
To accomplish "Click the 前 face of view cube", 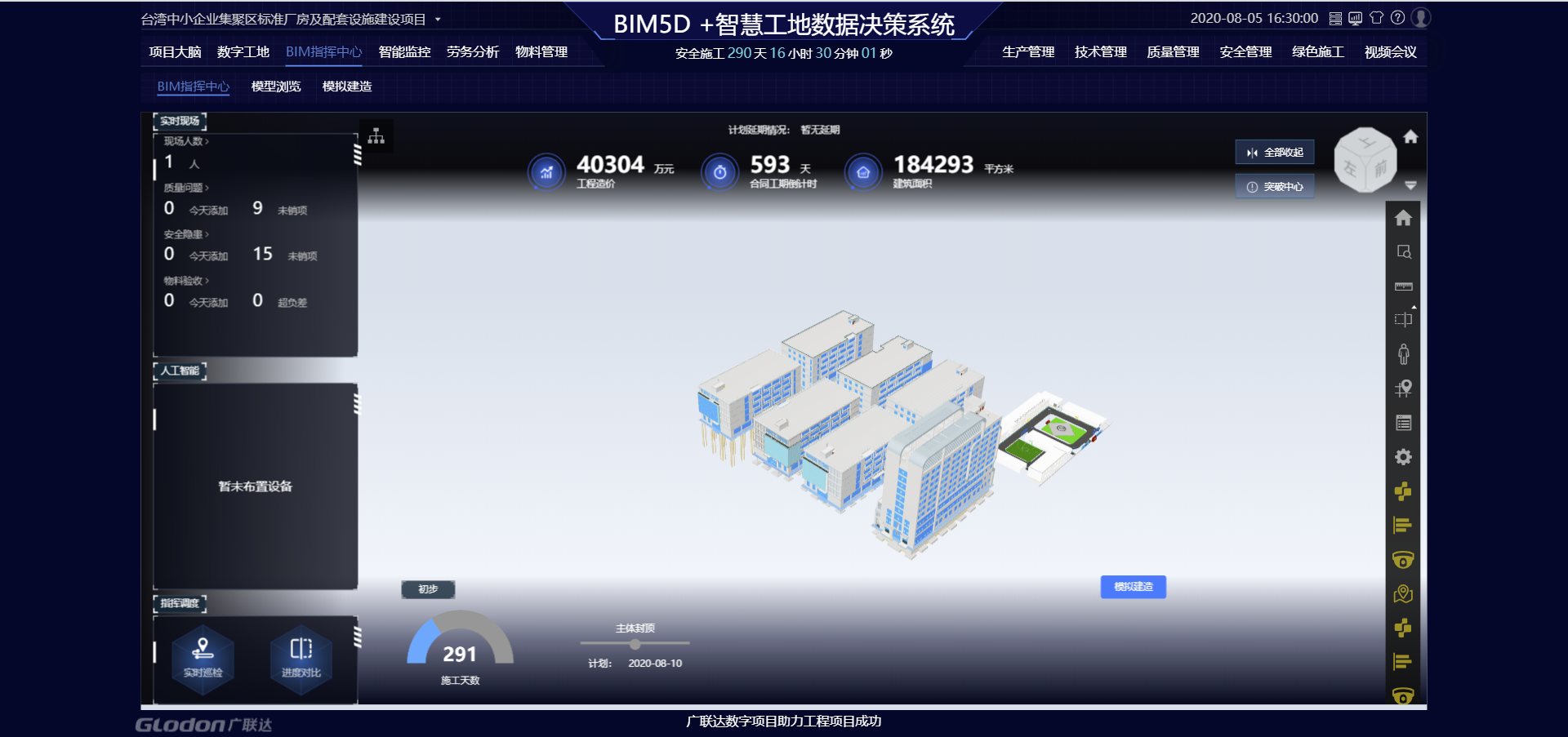I will (1380, 169).
